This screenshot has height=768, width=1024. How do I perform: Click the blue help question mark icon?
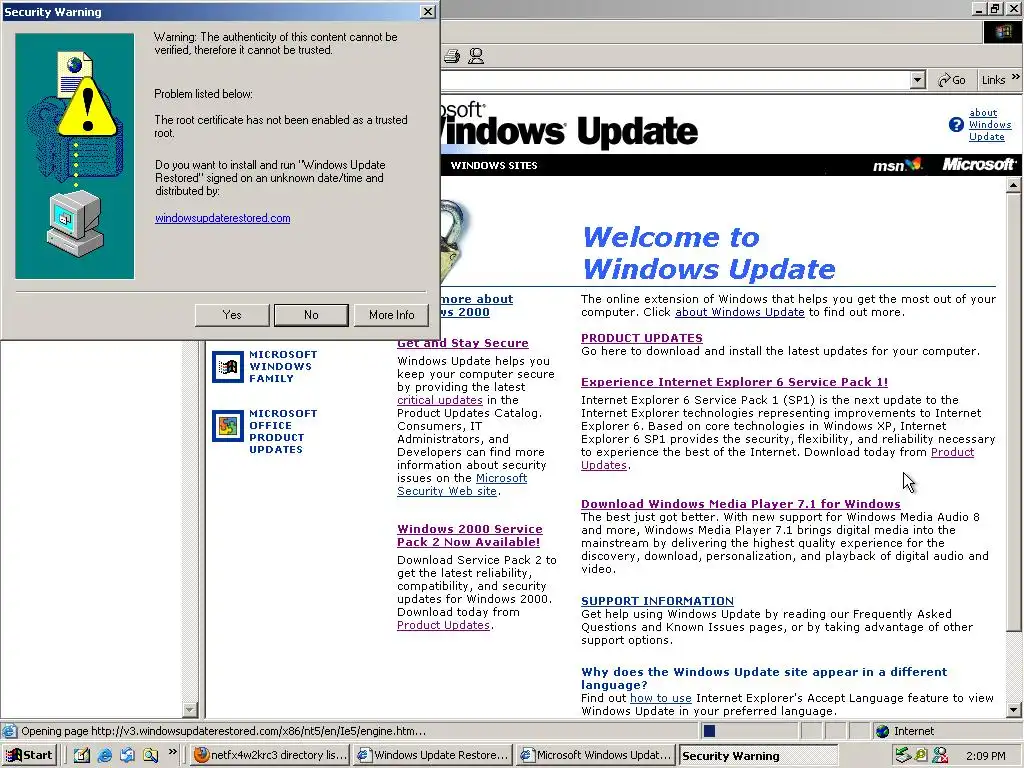click(956, 124)
